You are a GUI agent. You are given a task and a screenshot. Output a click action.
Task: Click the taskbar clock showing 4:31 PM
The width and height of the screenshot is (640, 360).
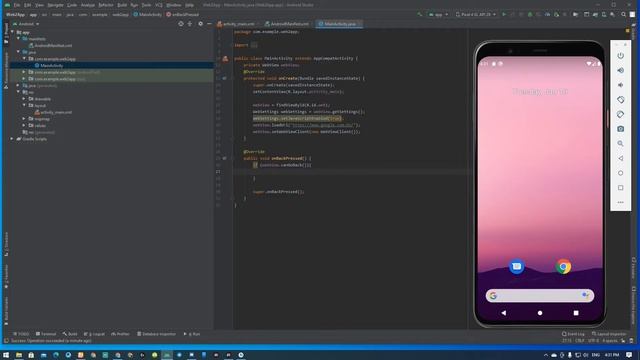pyautogui.click(x=611, y=355)
